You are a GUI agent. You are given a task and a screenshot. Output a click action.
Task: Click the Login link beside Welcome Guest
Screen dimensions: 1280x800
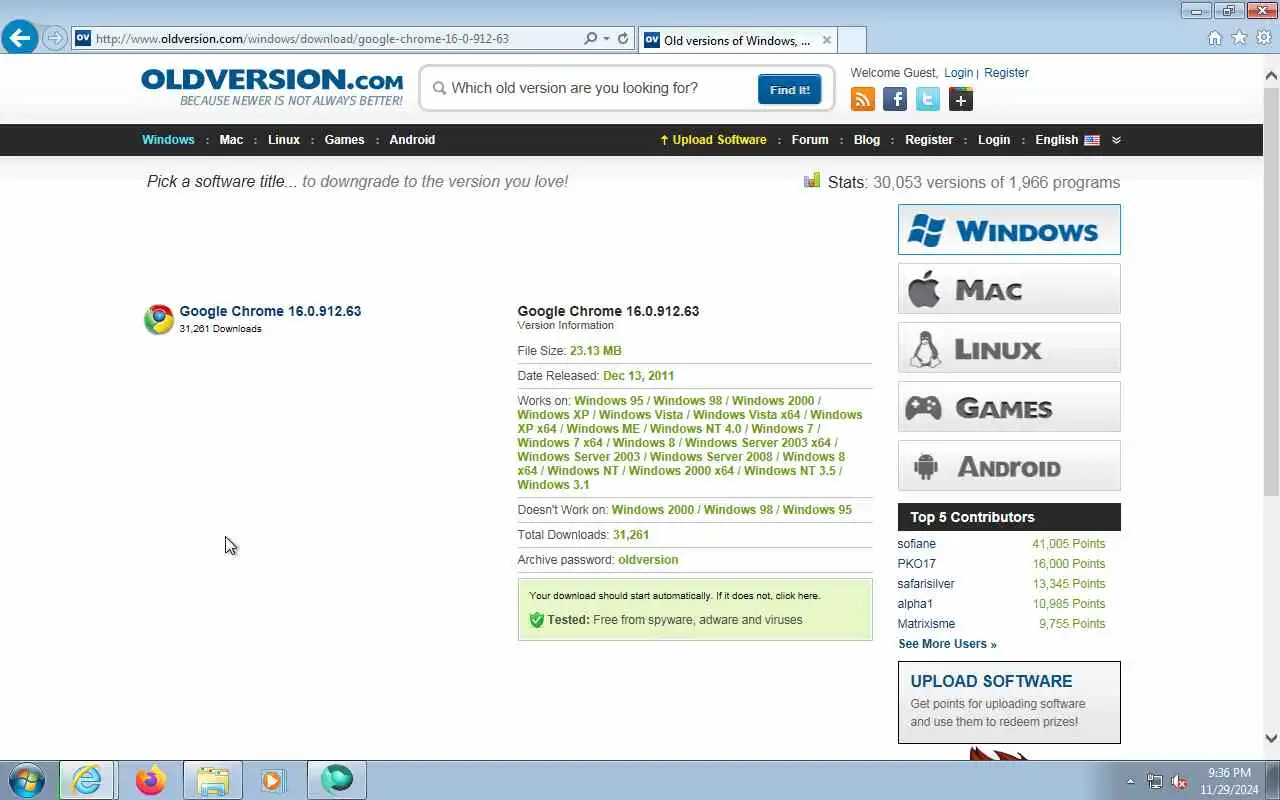(958, 73)
